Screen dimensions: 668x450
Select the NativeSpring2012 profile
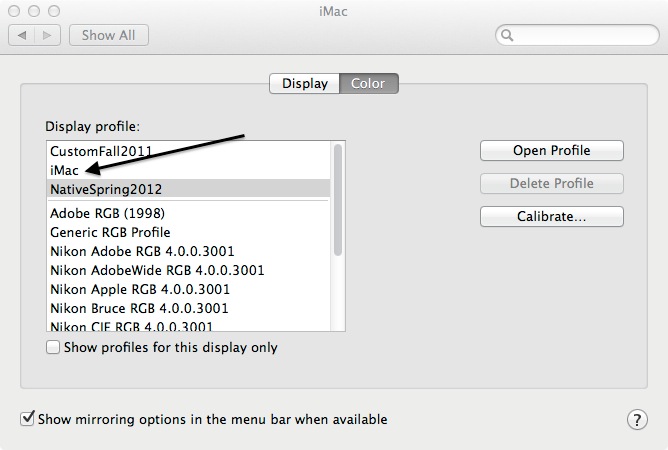[x=188, y=189]
